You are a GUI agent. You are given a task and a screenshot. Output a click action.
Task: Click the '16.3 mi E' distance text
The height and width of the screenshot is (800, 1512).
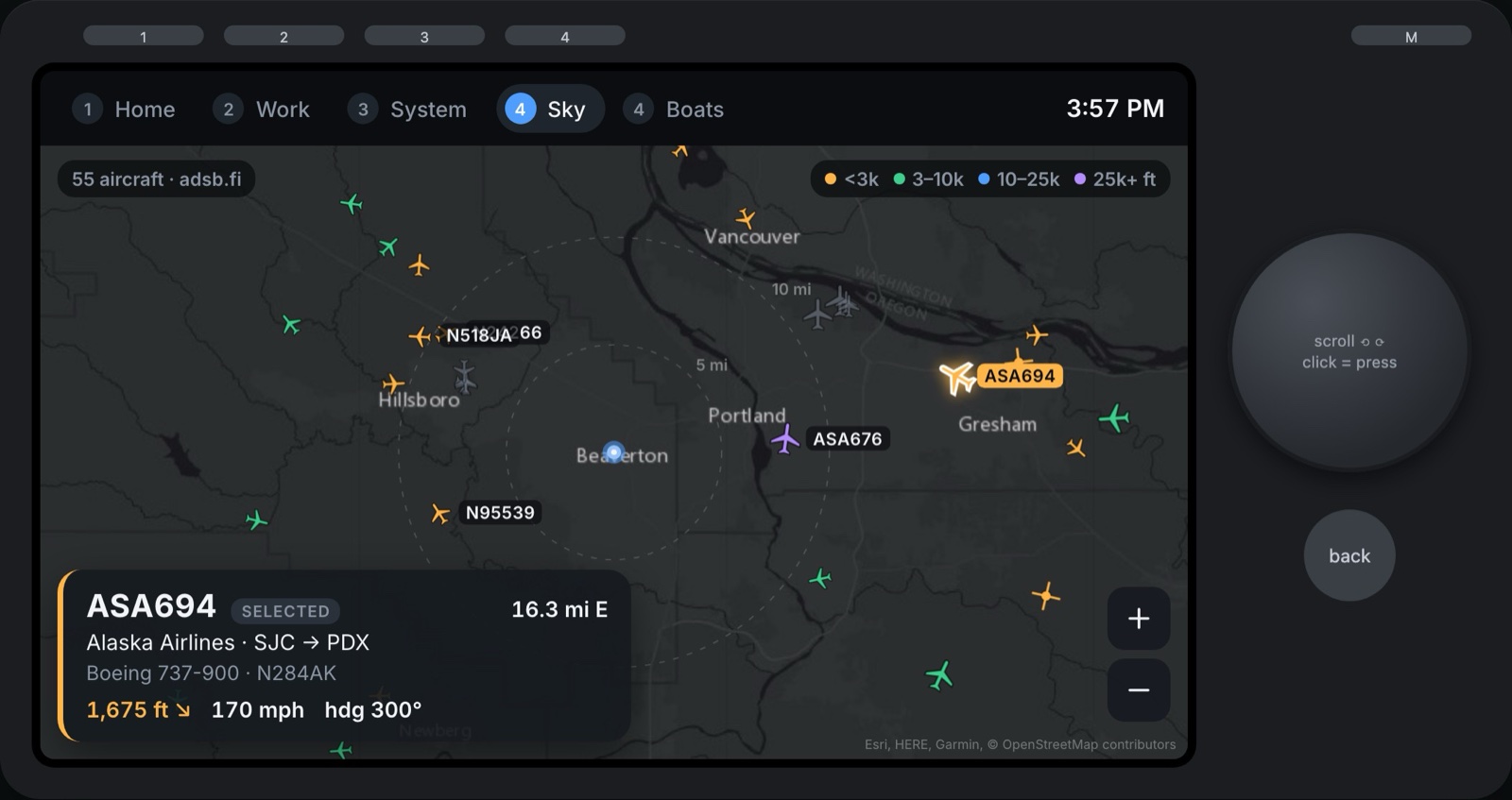pos(559,610)
